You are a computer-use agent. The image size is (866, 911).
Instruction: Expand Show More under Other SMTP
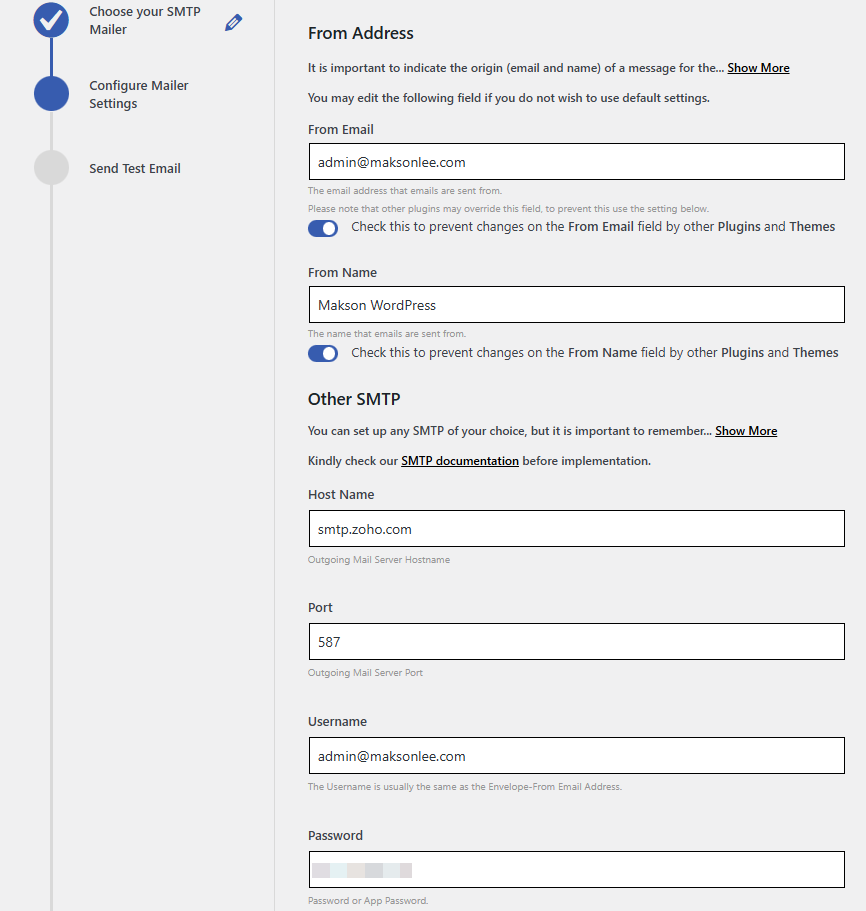(746, 431)
